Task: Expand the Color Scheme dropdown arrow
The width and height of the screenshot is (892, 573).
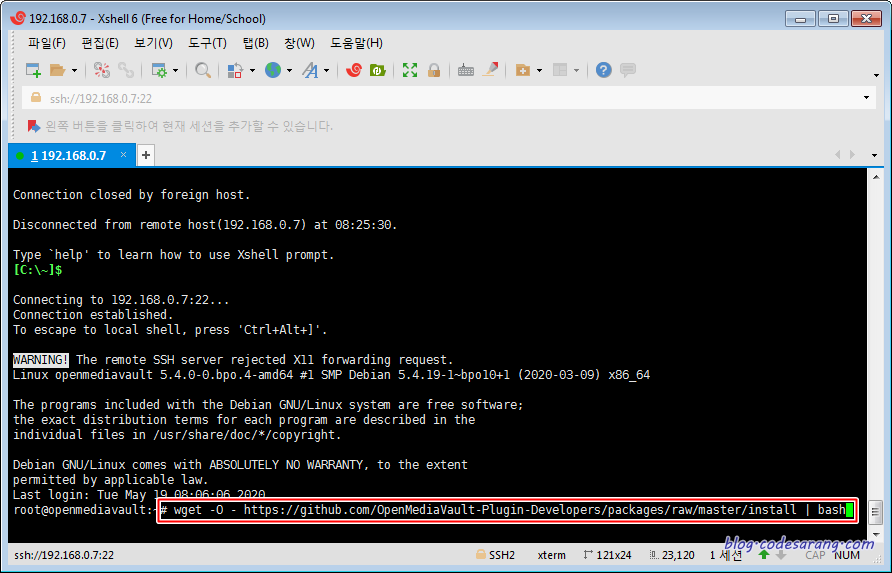Action: 252,71
